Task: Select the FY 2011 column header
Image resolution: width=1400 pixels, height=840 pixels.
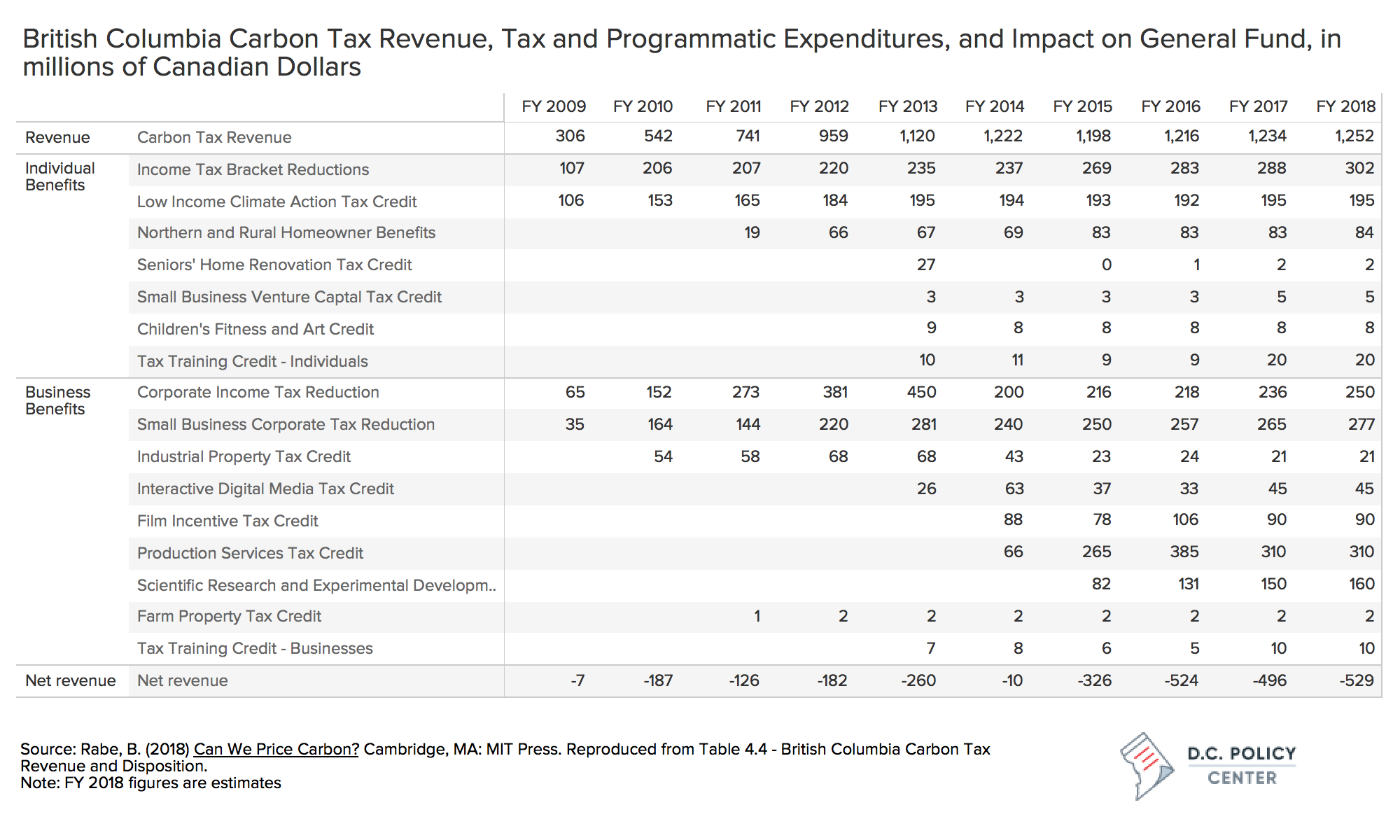Action: tap(733, 106)
